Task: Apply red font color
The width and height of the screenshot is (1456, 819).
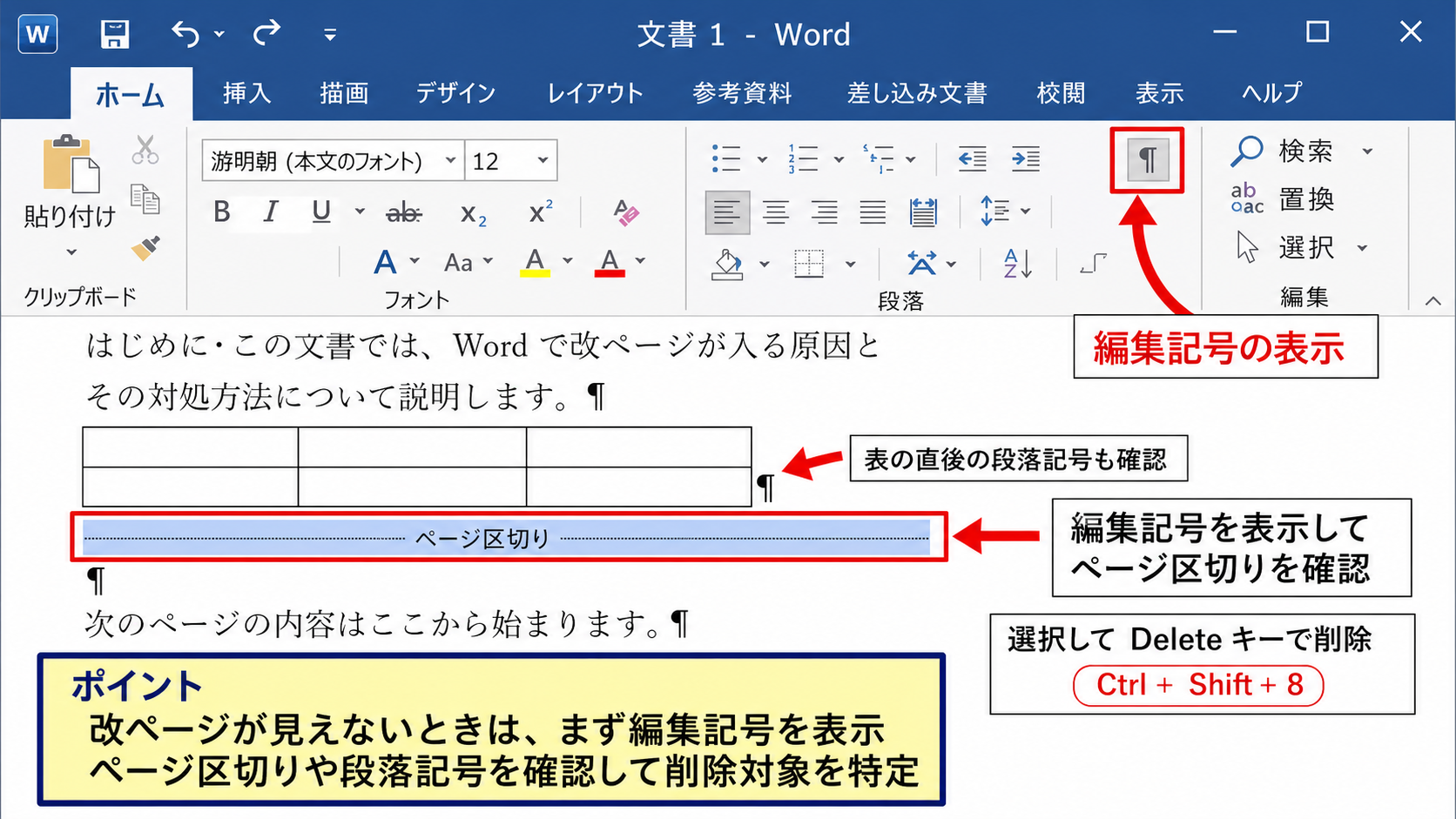Action: click(x=610, y=261)
